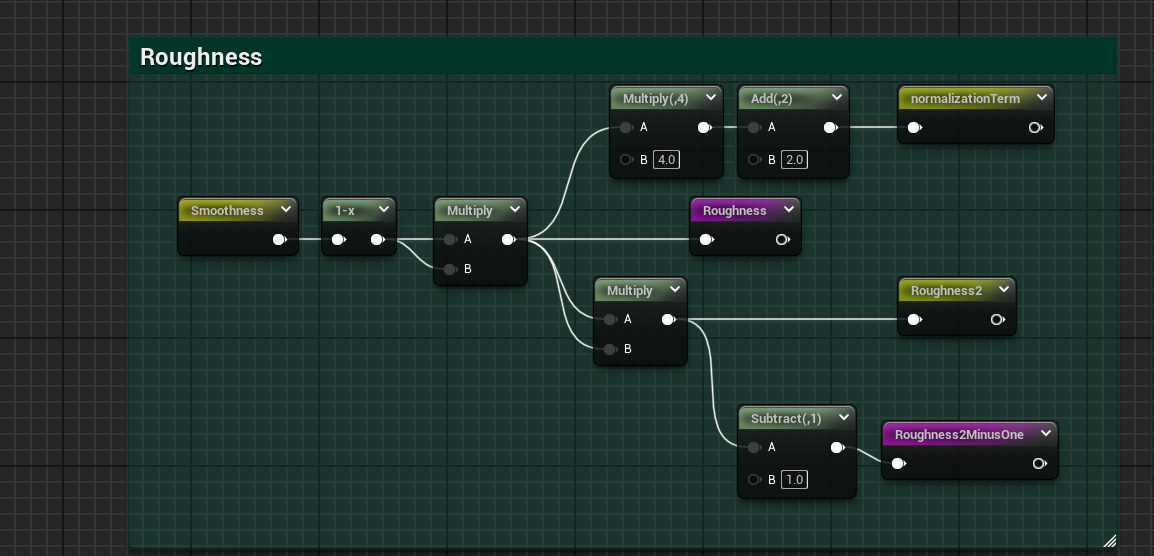Click the purple Roughness node output pin
Screen dimensions: 1154x556
[782, 240]
